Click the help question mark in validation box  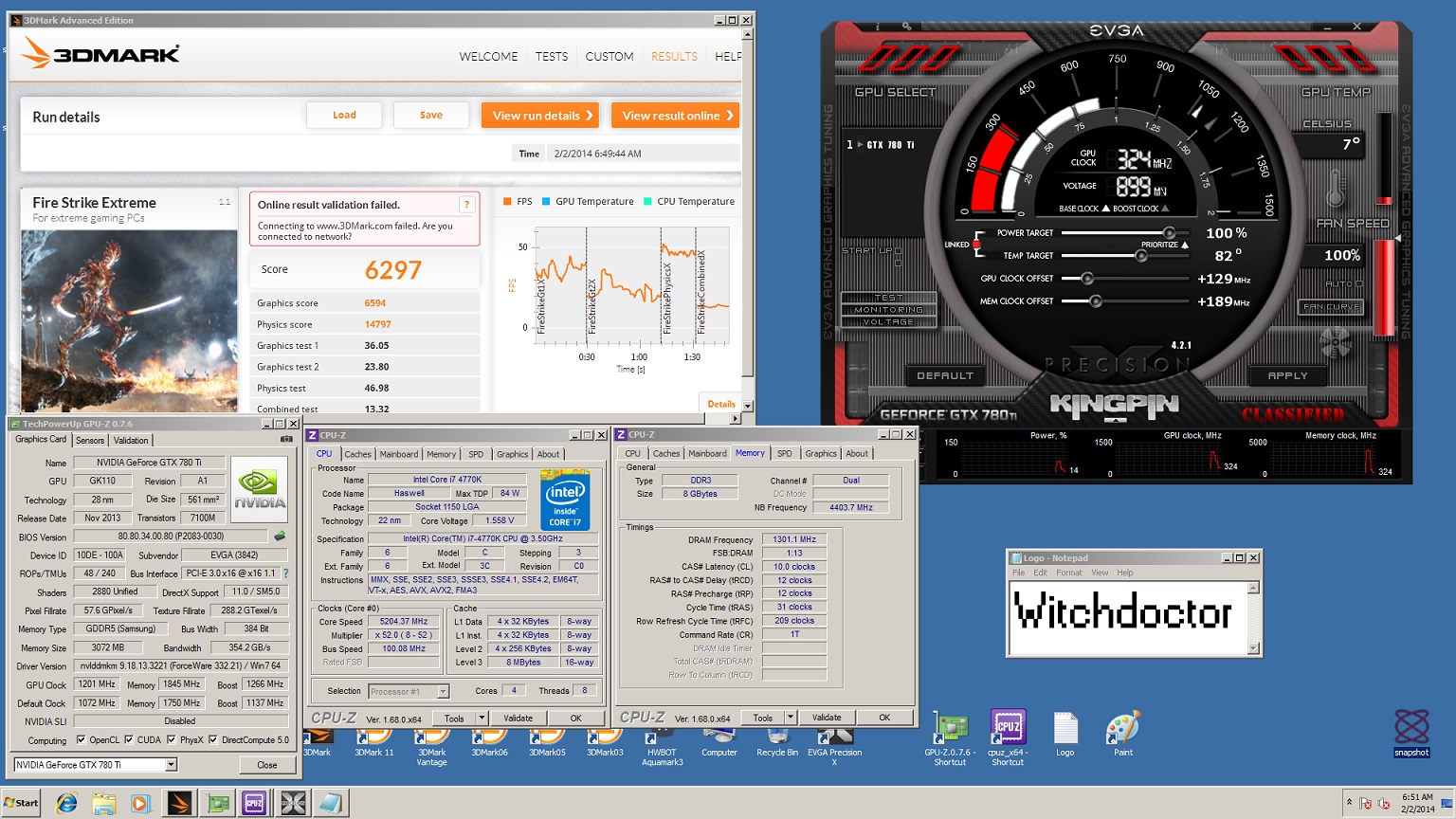[x=466, y=205]
